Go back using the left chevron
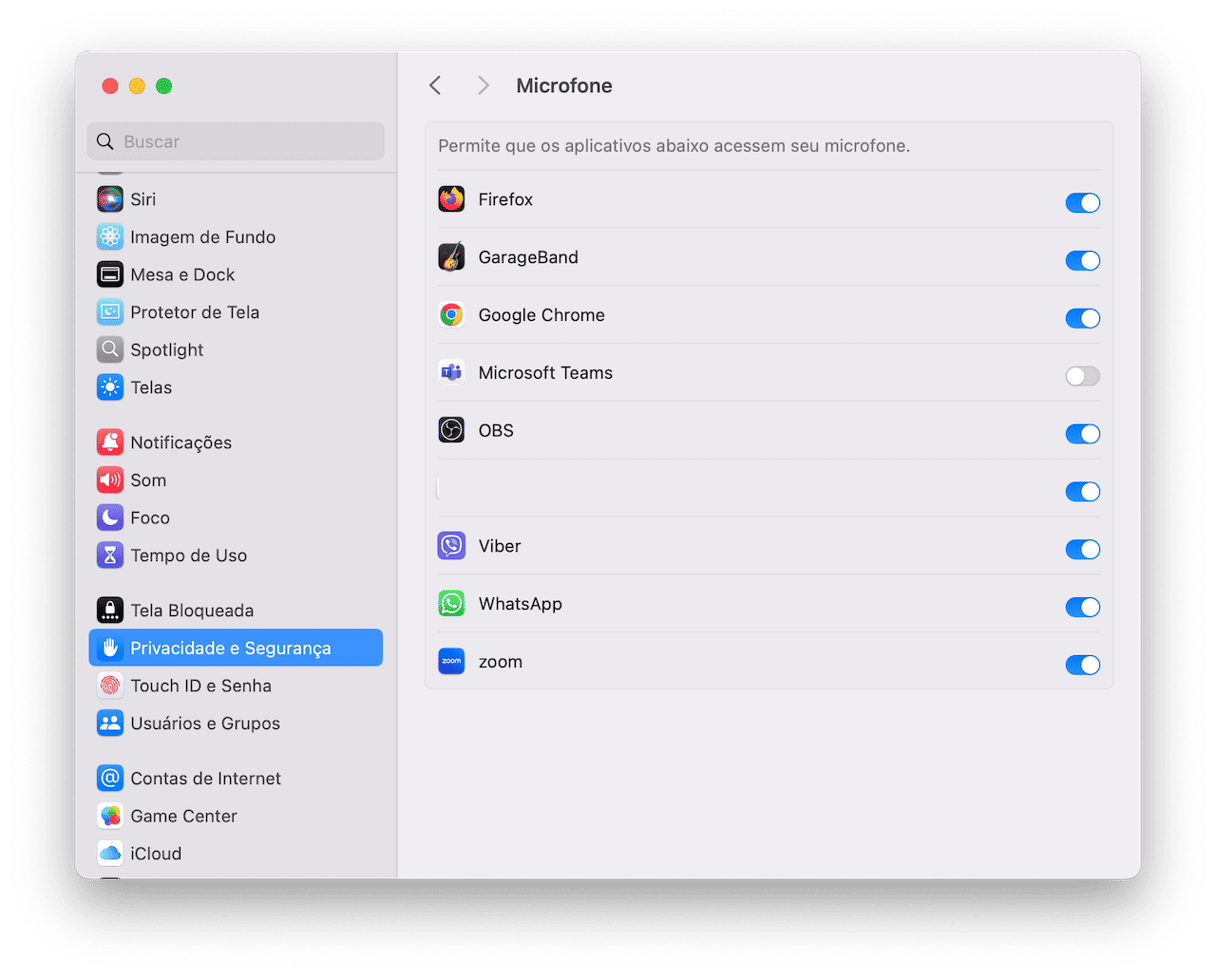1216x978 pixels. [x=435, y=86]
